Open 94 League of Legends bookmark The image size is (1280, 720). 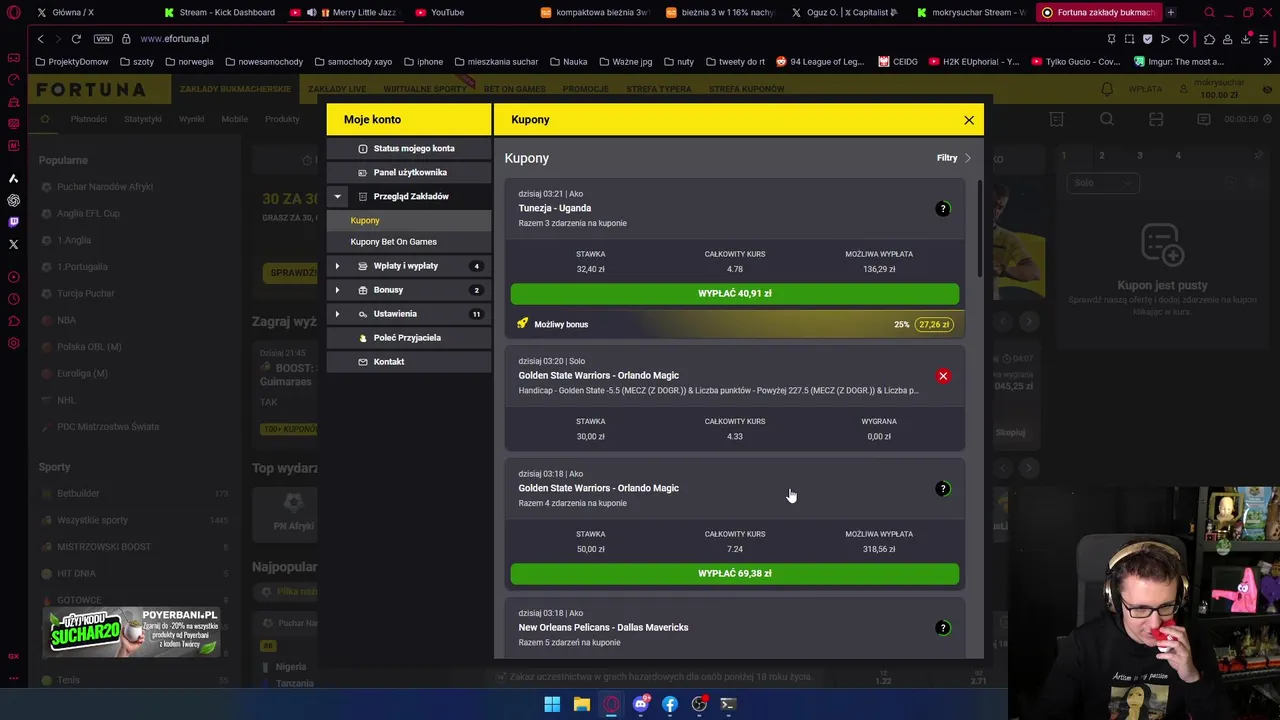820,61
